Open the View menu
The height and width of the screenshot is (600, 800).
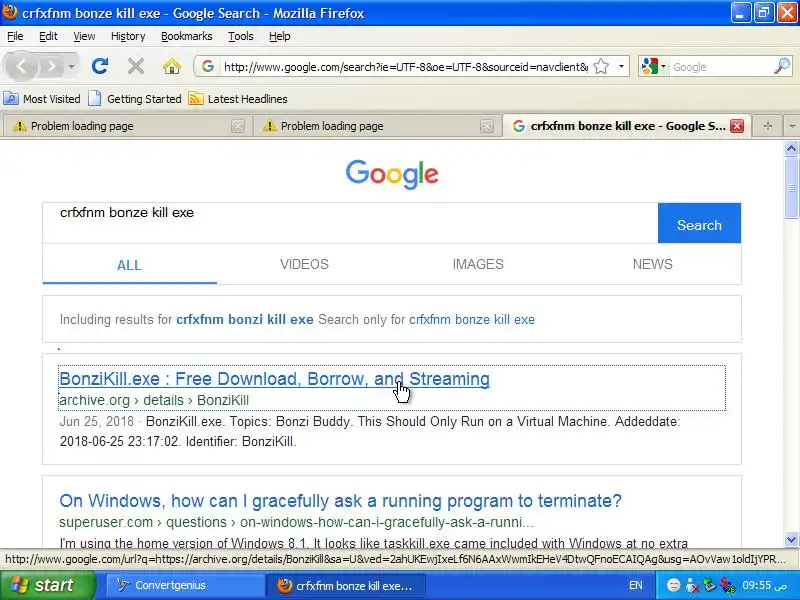point(84,36)
